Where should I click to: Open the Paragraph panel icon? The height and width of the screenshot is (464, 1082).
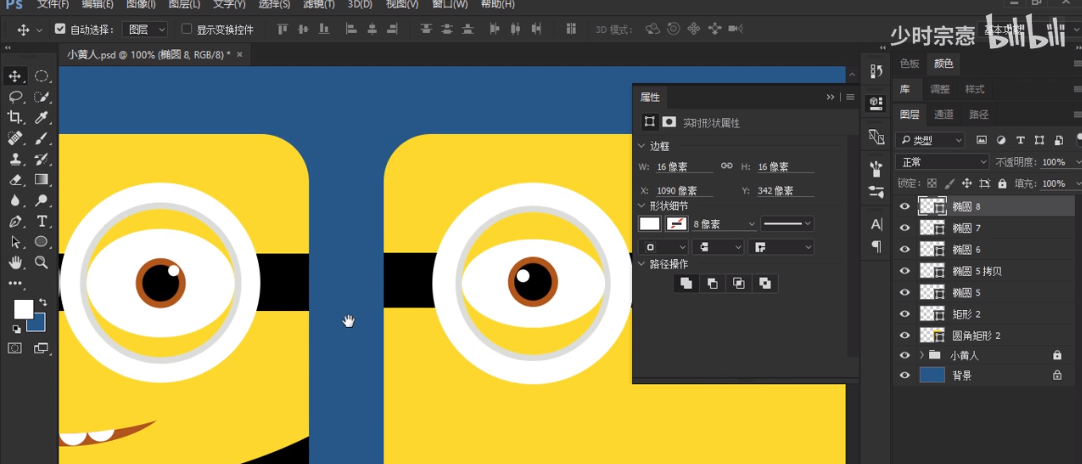click(876, 246)
